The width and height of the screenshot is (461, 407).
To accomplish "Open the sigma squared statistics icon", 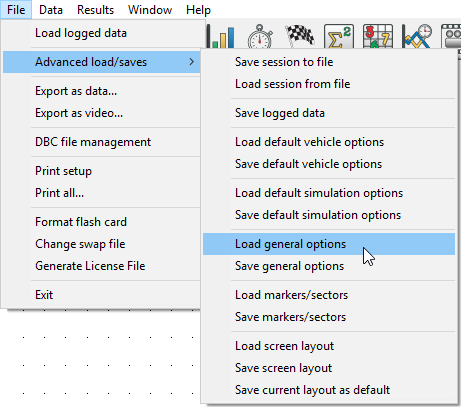I will click(x=339, y=37).
